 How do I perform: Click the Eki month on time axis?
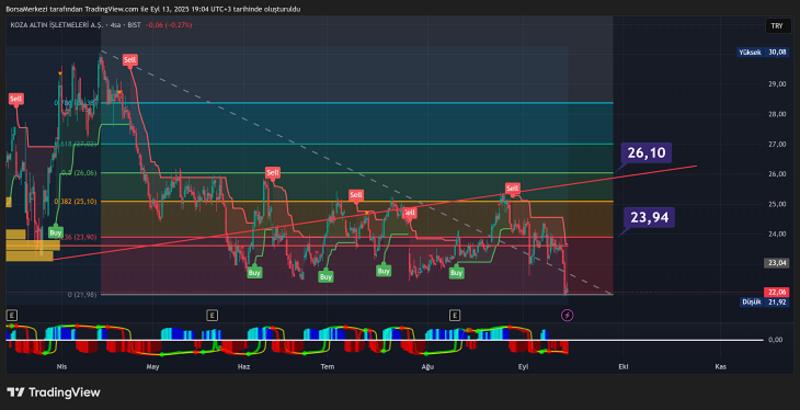621,367
